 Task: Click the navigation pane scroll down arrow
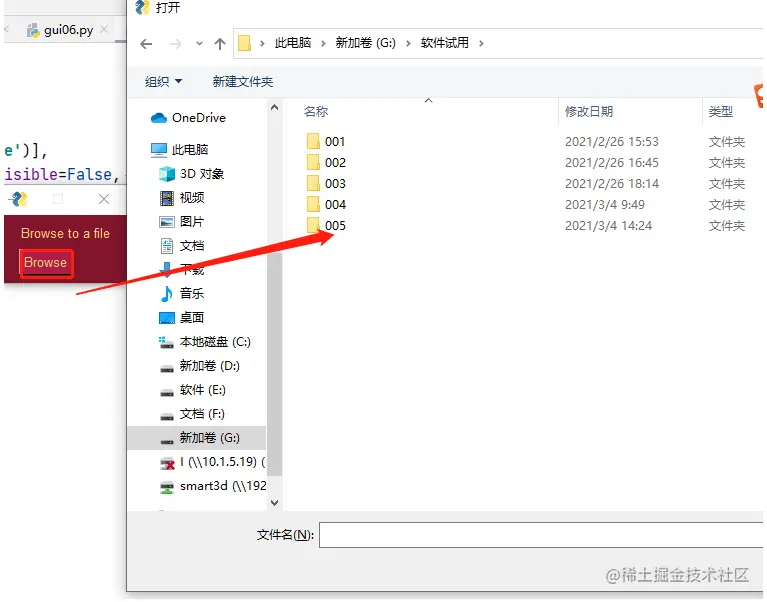coord(274,502)
